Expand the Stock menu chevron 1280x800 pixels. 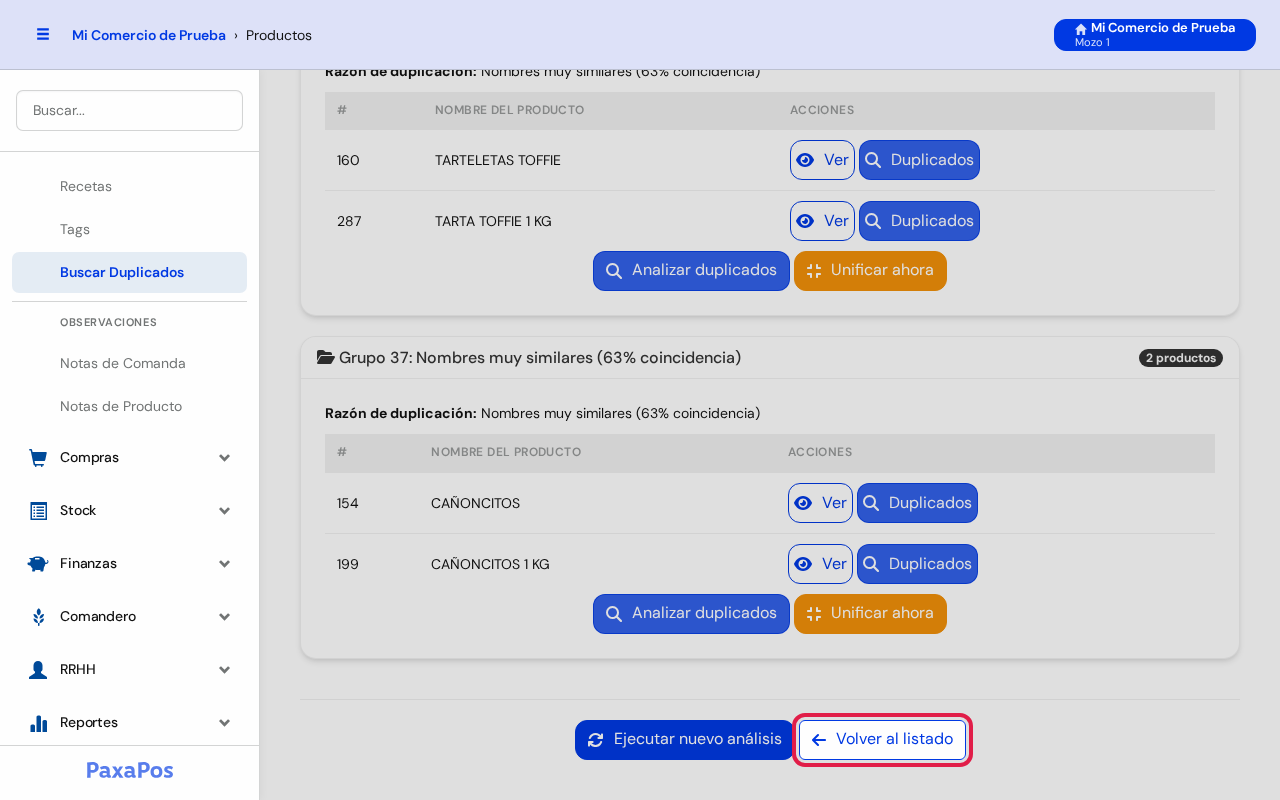[225, 511]
